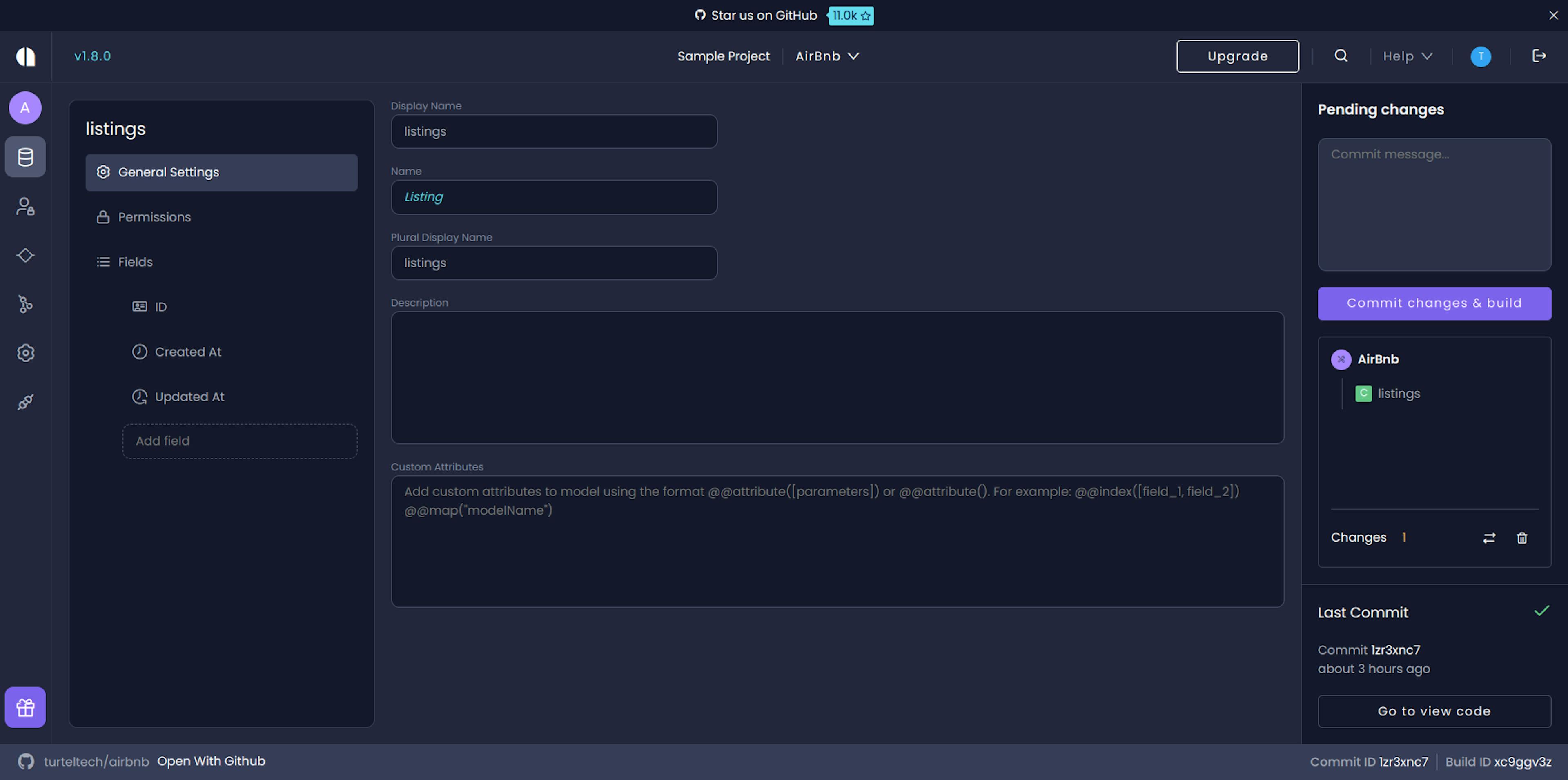Open the gear settings sidebar icon

point(26,353)
